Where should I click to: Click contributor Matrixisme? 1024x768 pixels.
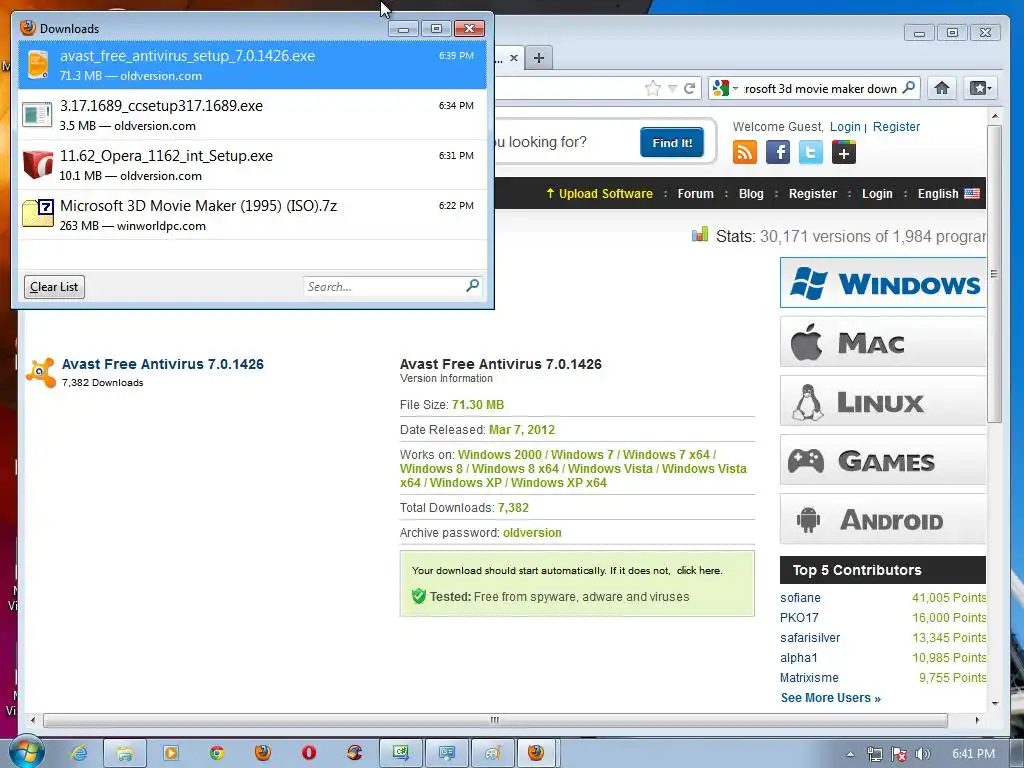809,678
